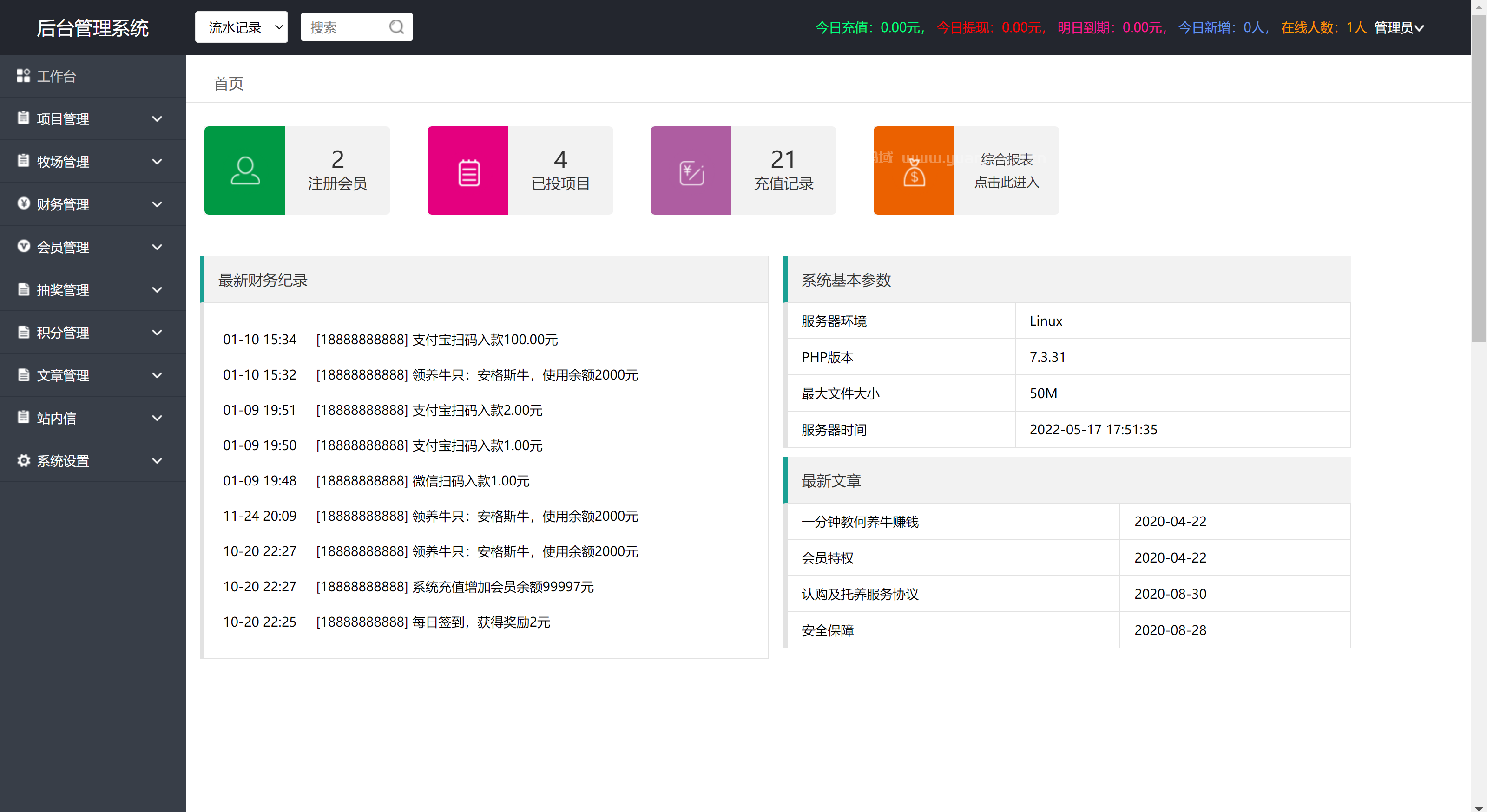
Task: Click the 系统设置 gear icon
Action: pos(24,460)
